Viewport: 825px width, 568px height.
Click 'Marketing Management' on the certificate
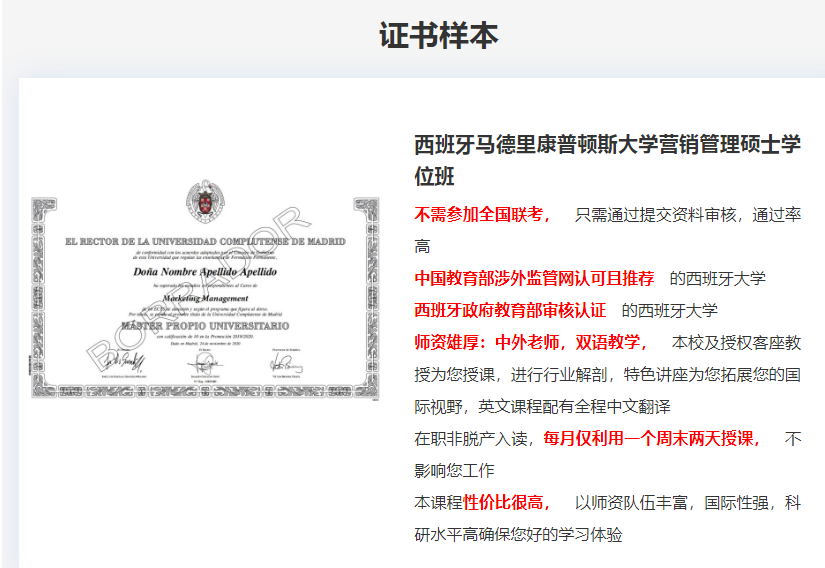[x=205, y=298]
